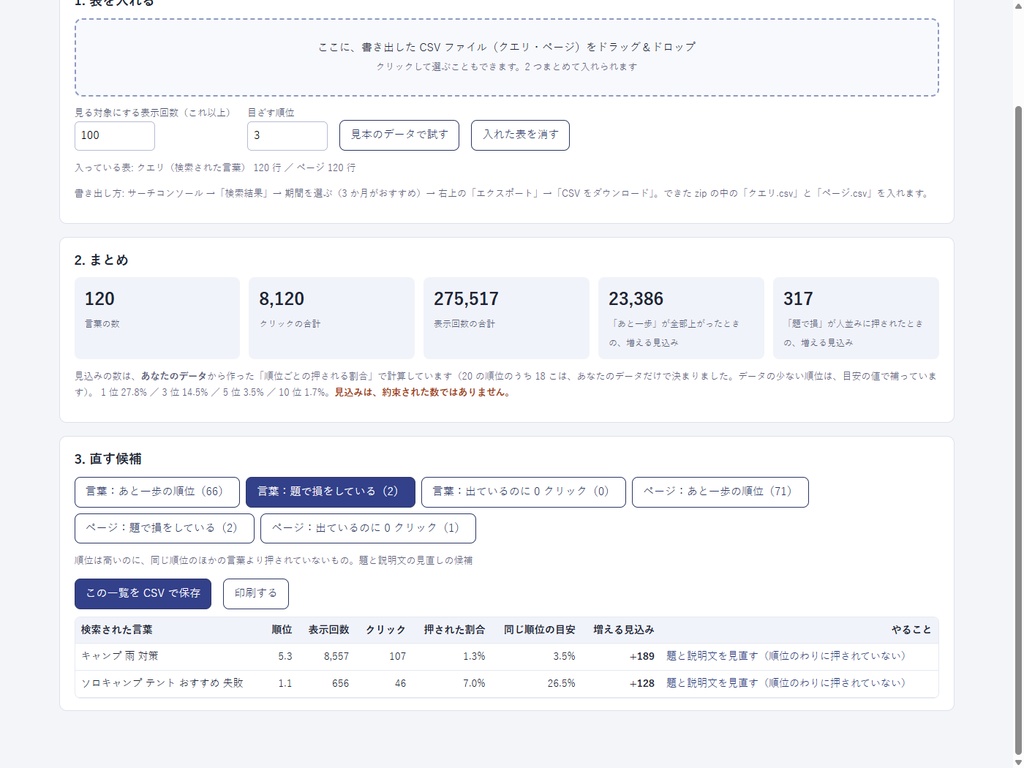This screenshot has width=1024, height=768.
Task: Click the クリック column header
Action: pos(385,630)
